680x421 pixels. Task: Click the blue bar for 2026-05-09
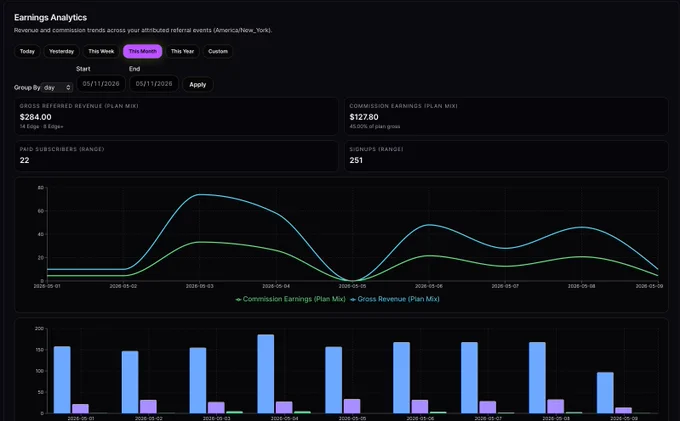605,393
